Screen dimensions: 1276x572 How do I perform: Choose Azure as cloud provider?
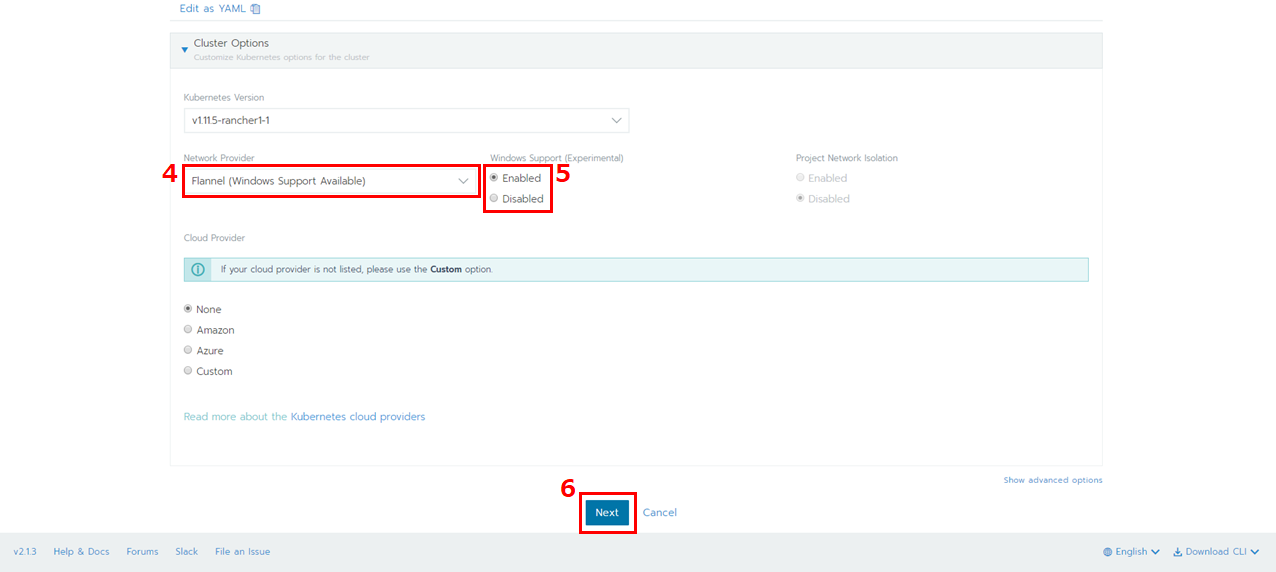point(188,350)
